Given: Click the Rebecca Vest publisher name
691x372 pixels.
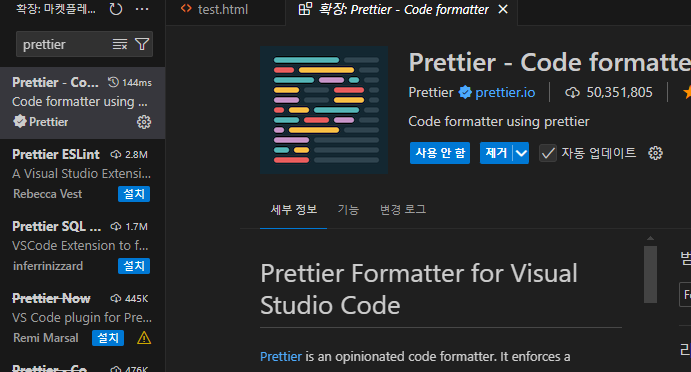Looking at the screenshot, I should tap(48, 194).
